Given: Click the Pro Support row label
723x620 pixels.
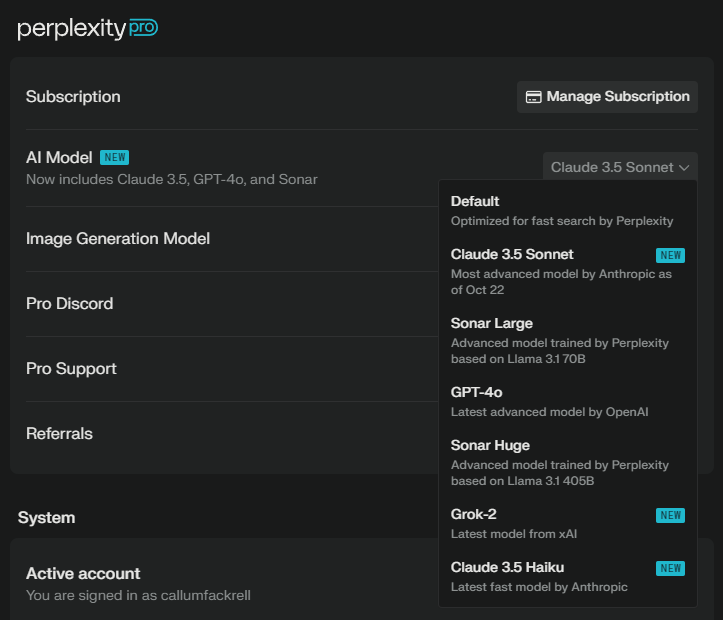Looking at the screenshot, I should point(71,369).
